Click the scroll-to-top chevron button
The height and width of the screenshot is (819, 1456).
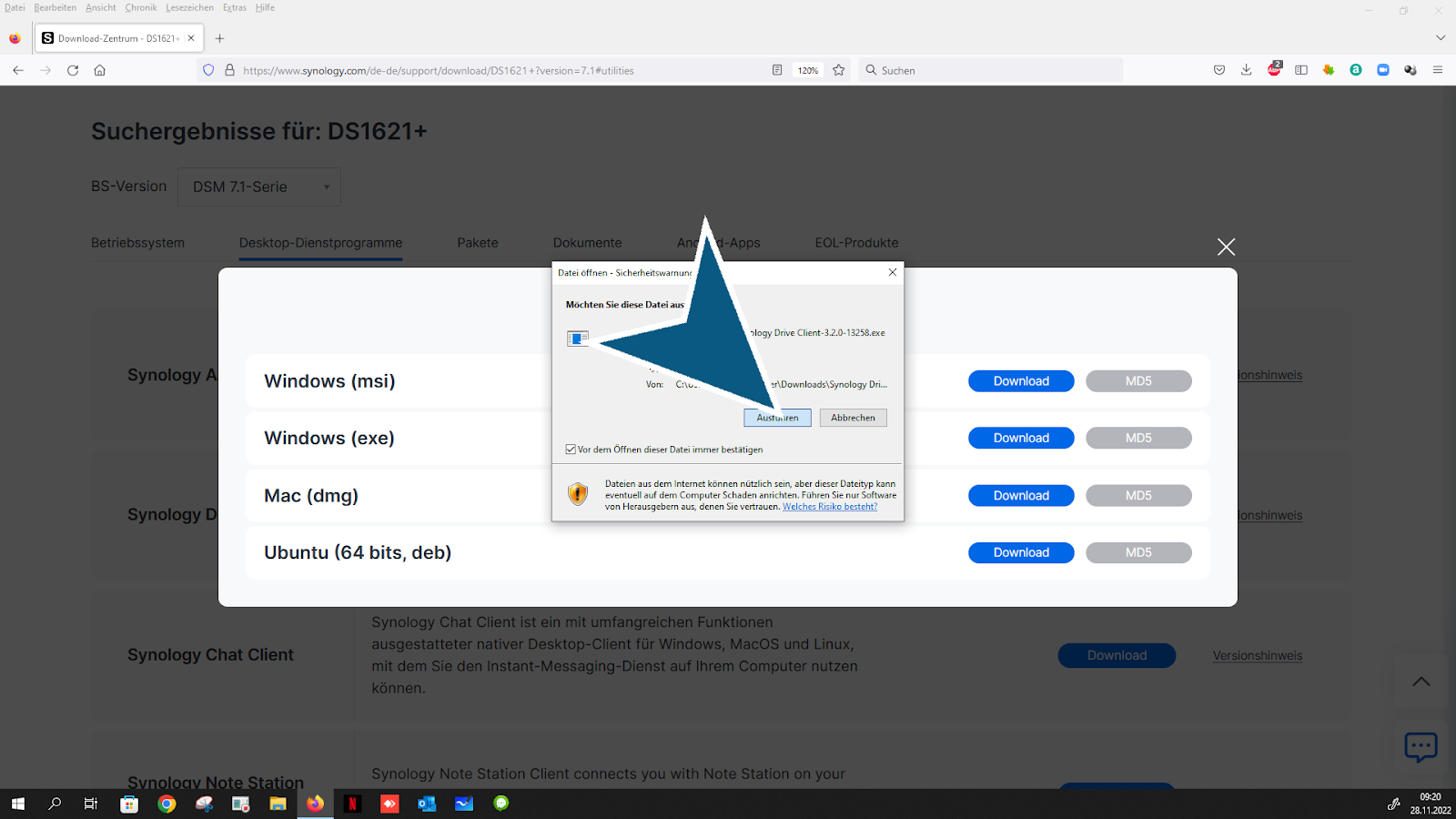click(1421, 682)
